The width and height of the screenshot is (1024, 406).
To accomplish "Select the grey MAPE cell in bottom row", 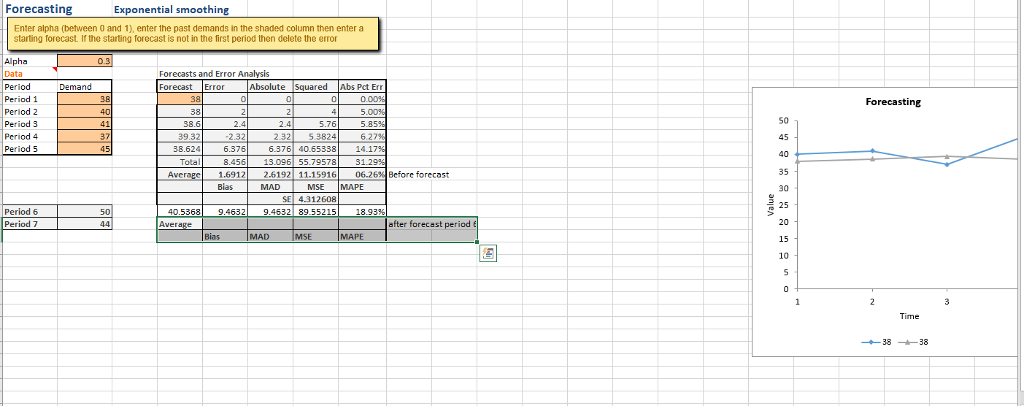I will (x=362, y=236).
